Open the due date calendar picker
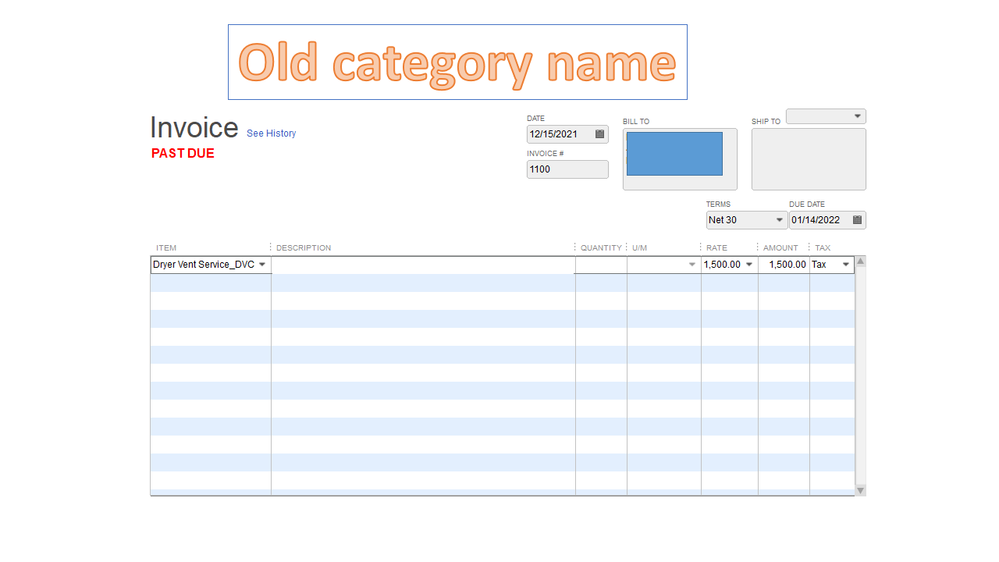The height and width of the screenshot is (562, 999). coord(857,220)
